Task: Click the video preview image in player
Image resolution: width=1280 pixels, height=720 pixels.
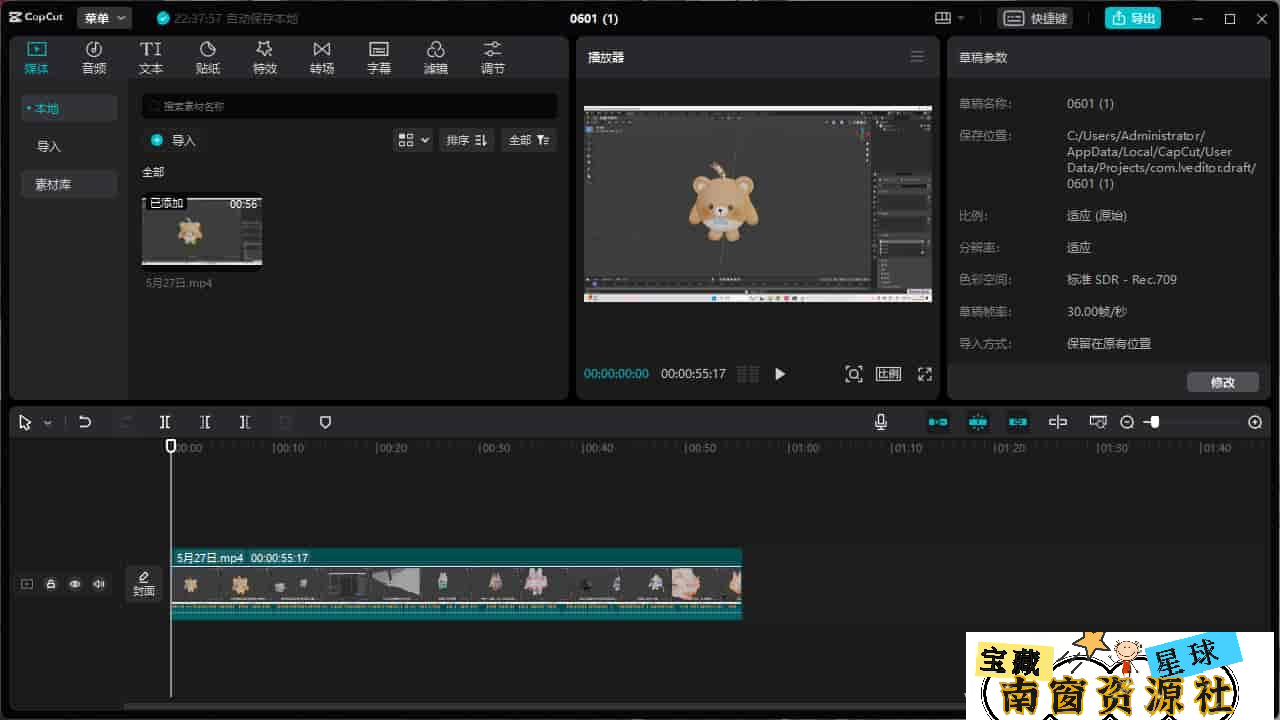Action: pyautogui.click(x=758, y=204)
